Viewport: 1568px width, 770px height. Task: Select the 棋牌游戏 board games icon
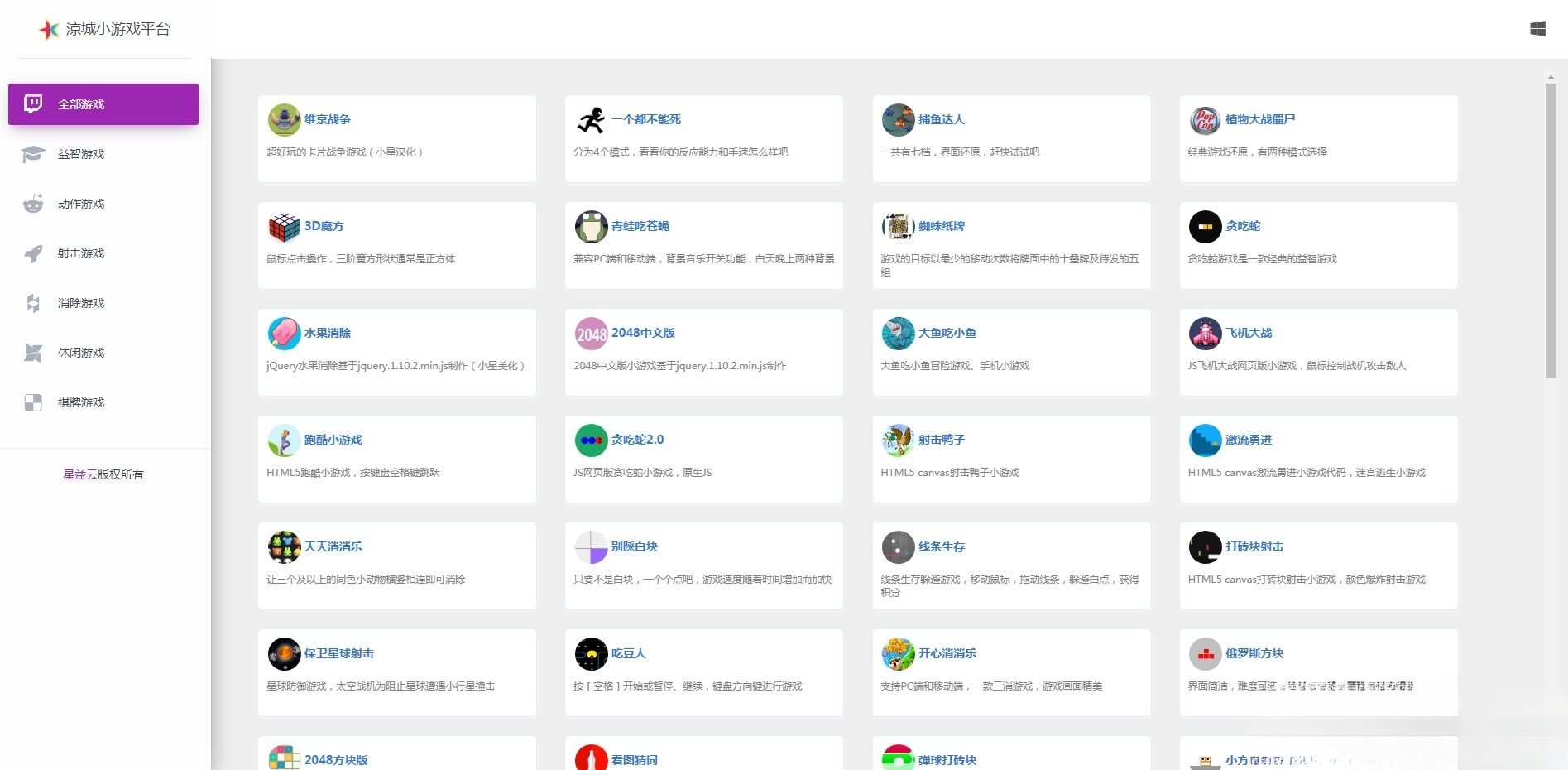(x=32, y=402)
